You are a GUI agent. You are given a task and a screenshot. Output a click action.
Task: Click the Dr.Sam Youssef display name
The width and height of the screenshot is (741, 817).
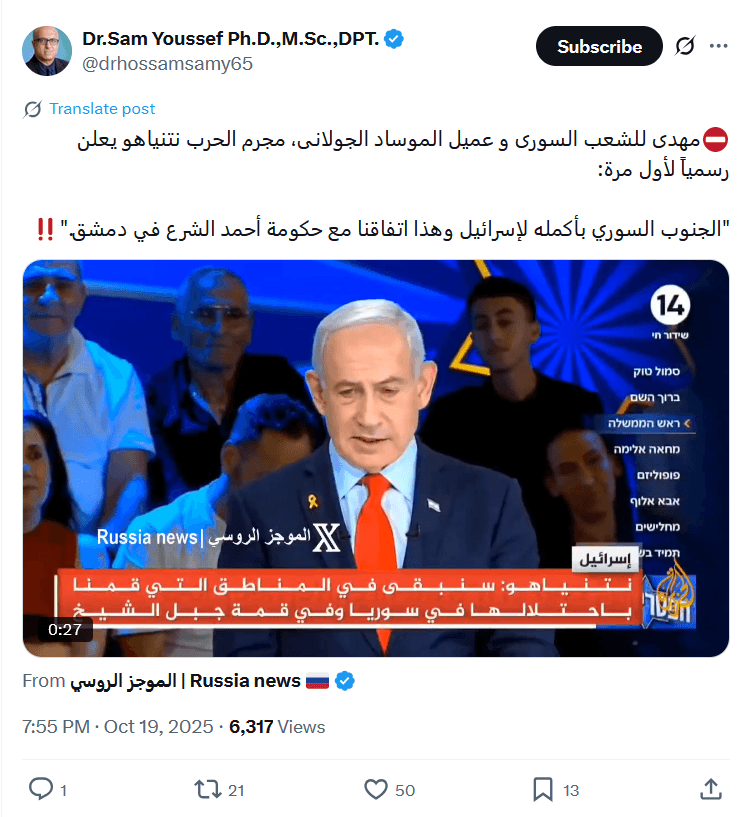(x=230, y=39)
